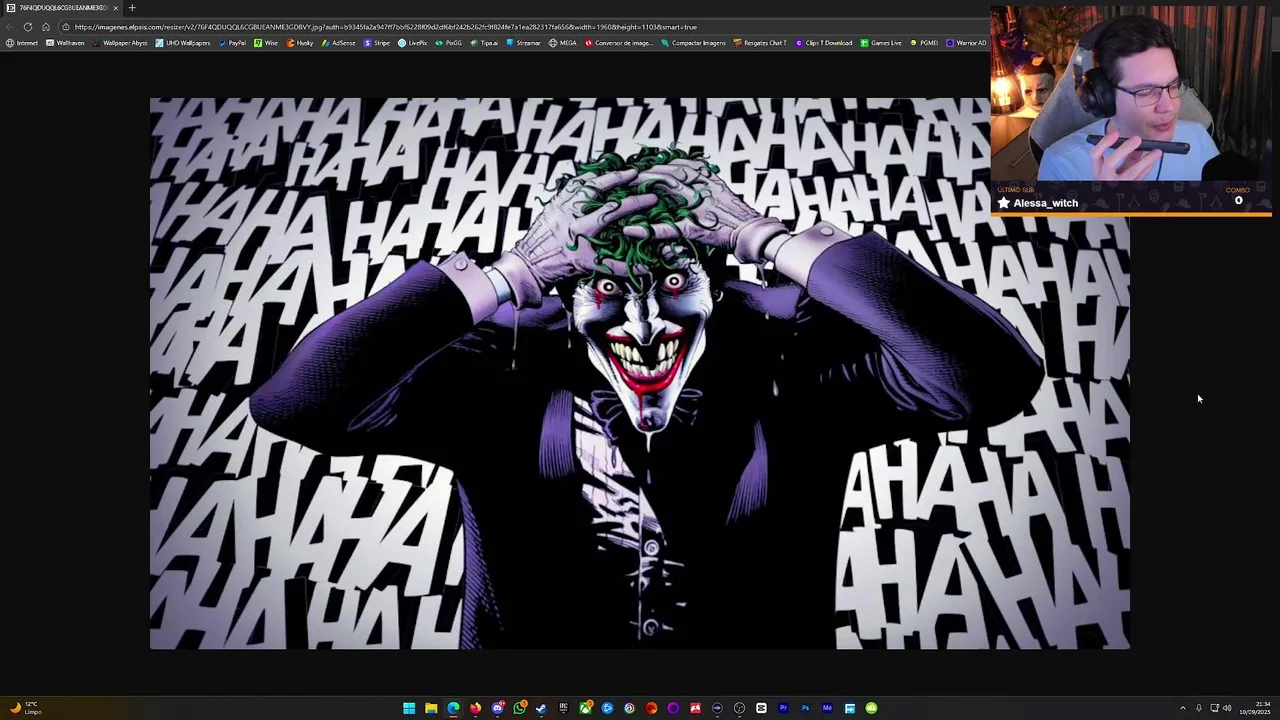Open the LivePix bookmark
The width and height of the screenshot is (1280, 720).
[x=412, y=43]
